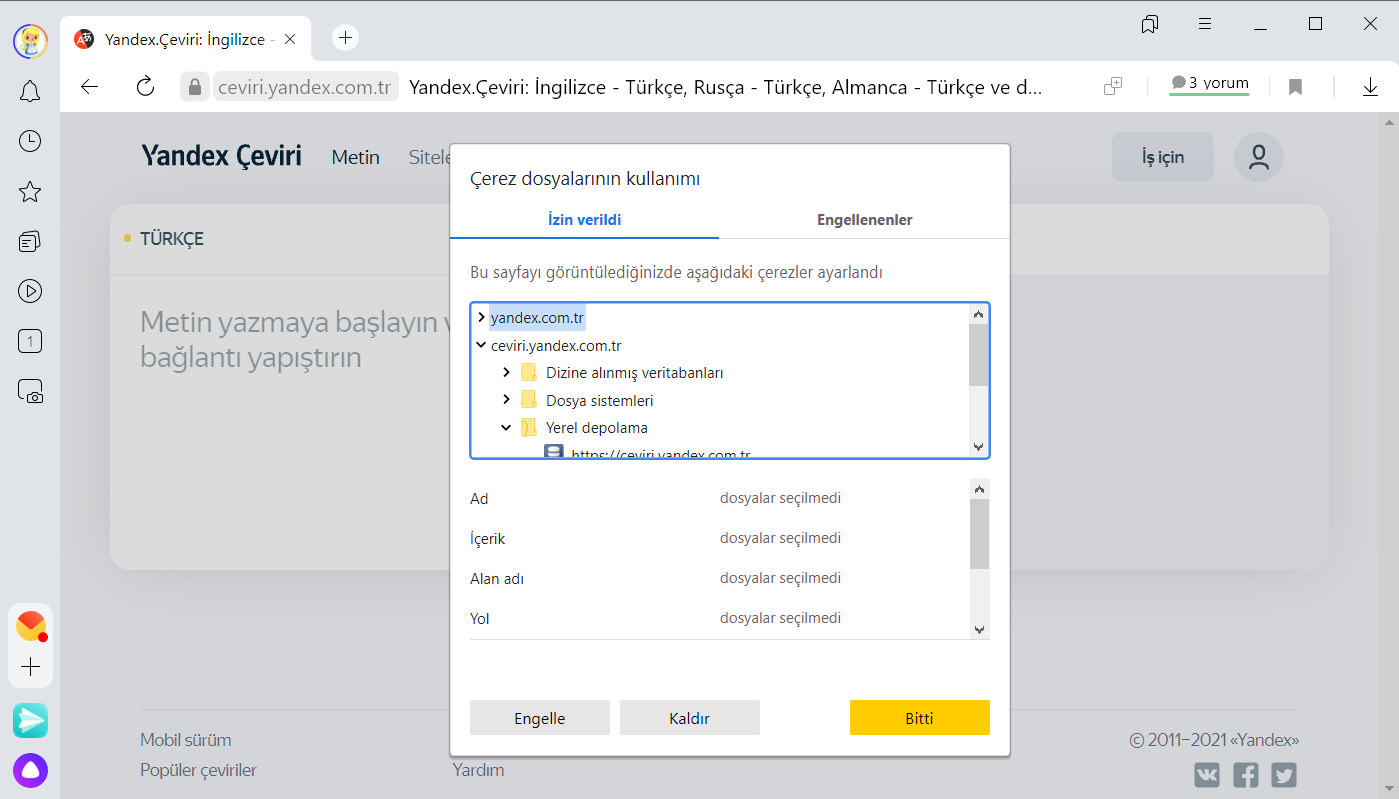This screenshot has width=1399, height=799.
Task: Expand Dizine alınmış veritabanları folder
Action: click(507, 372)
